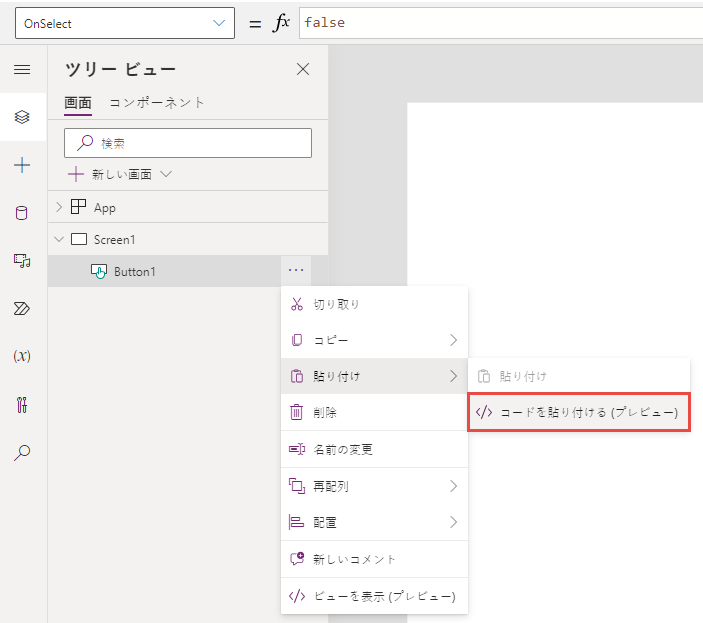Choose ビューを表示 (プレビュー) menu item
The height and width of the screenshot is (623, 703).
(374, 596)
